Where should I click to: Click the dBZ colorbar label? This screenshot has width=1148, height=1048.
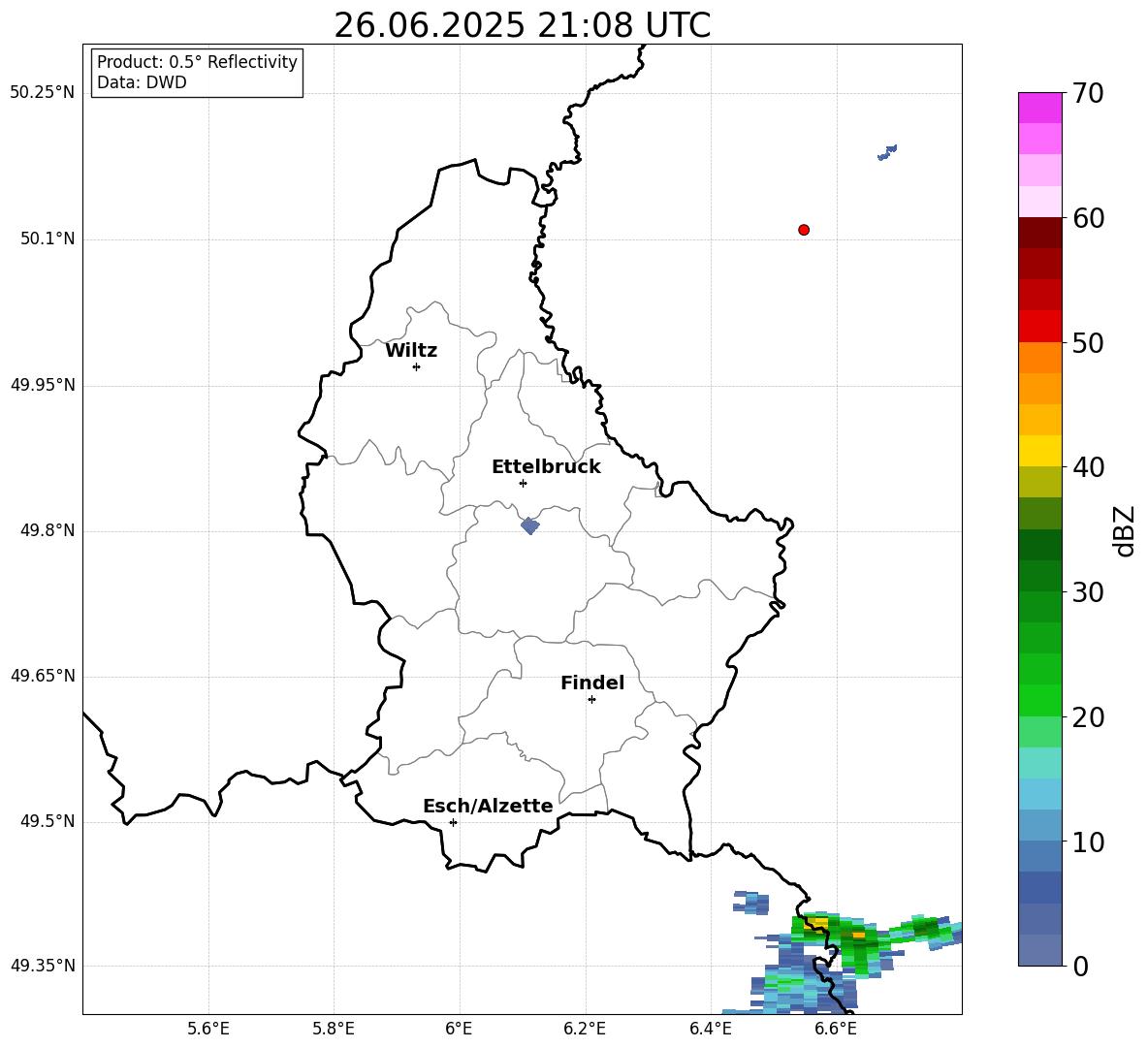pyautogui.click(x=1125, y=530)
